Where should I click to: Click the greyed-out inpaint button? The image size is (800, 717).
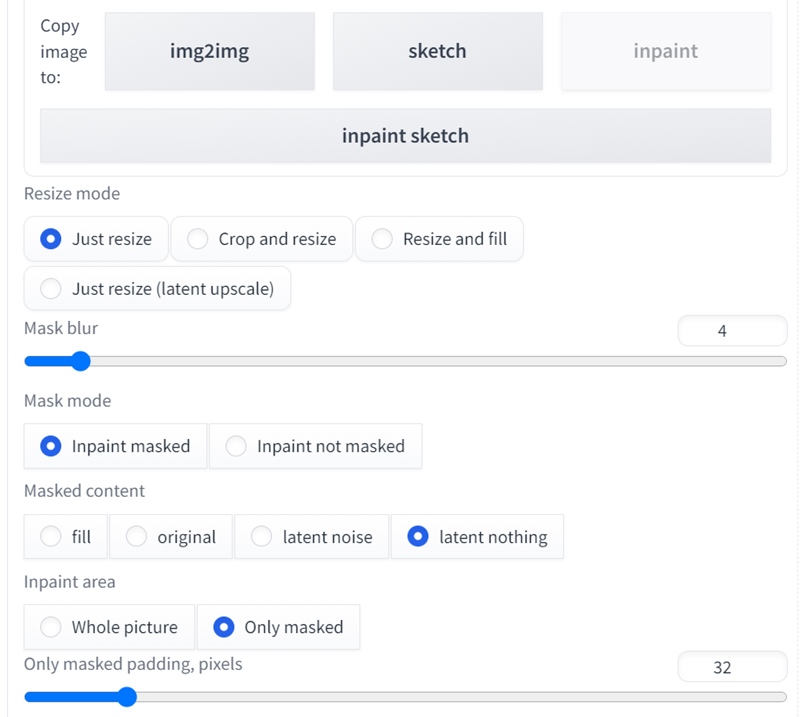click(x=666, y=52)
